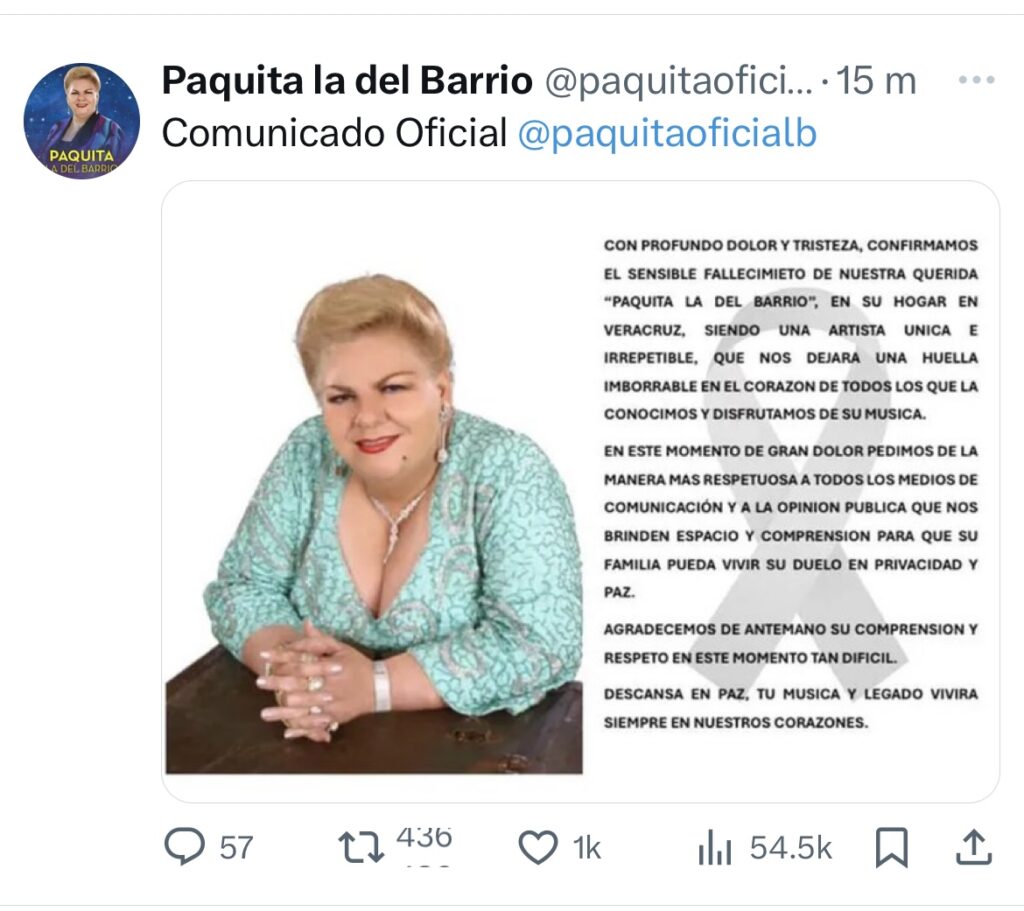Click the 57 replies count
The image size is (1024, 911).
coord(236,848)
